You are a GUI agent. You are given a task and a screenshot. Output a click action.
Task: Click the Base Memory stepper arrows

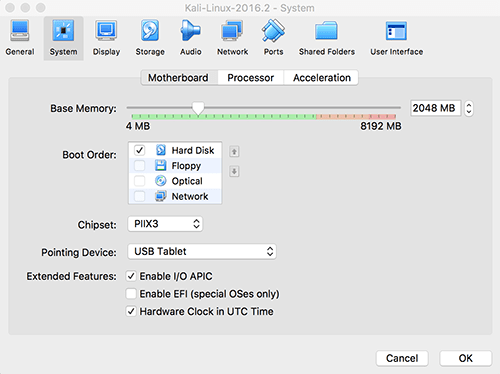(x=469, y=108)
